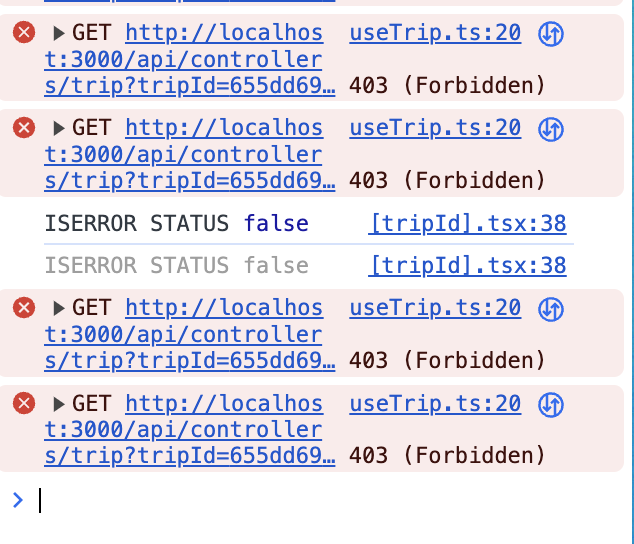The image size is (634, 544).
Task: Open network request icon on second error row
Action: click(551, 129)
